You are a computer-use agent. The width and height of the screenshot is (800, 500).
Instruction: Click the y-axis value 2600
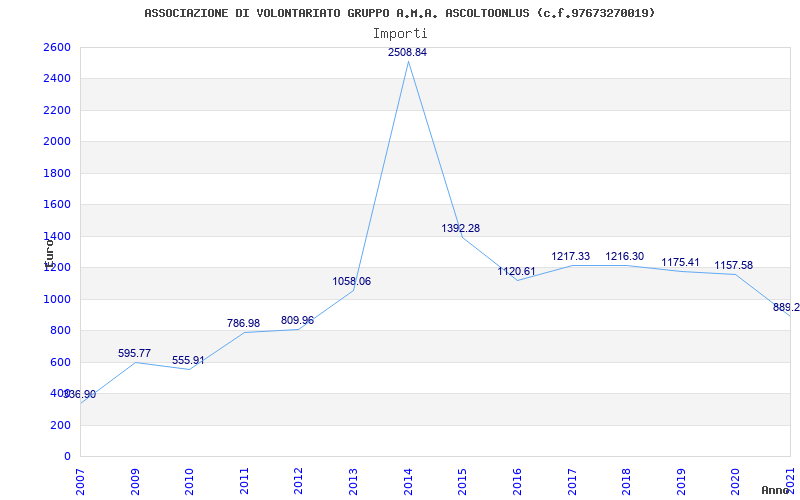click(58, 47)
